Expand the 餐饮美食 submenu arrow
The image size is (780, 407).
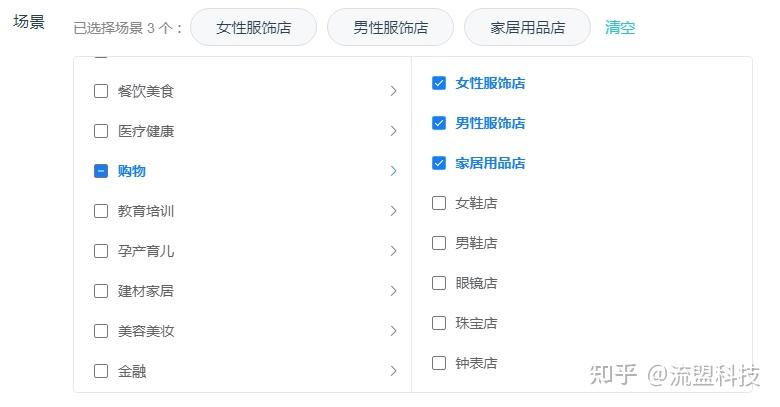[x=393, y=91]
